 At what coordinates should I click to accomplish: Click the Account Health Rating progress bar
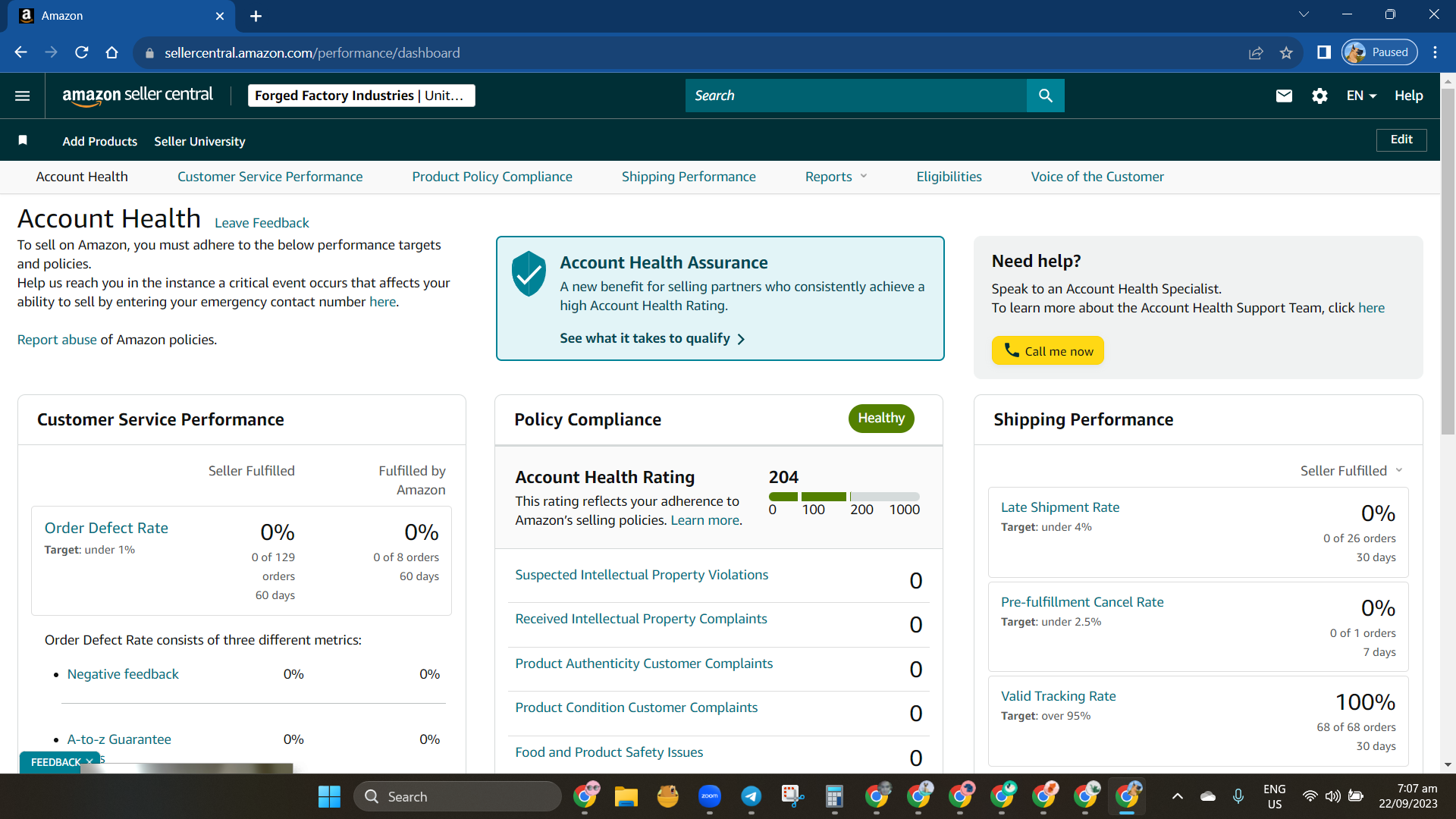pyautogui.click(x=844, y=497)
